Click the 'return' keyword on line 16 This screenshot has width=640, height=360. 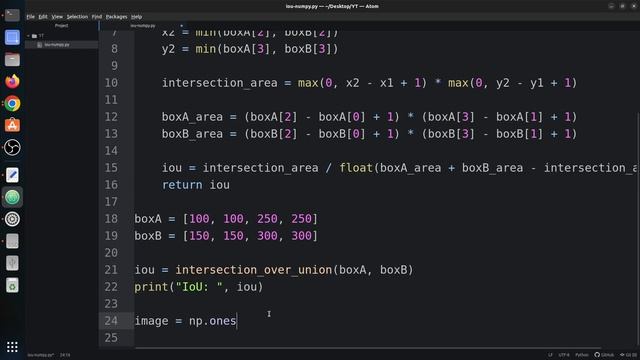tap(182, 185)
